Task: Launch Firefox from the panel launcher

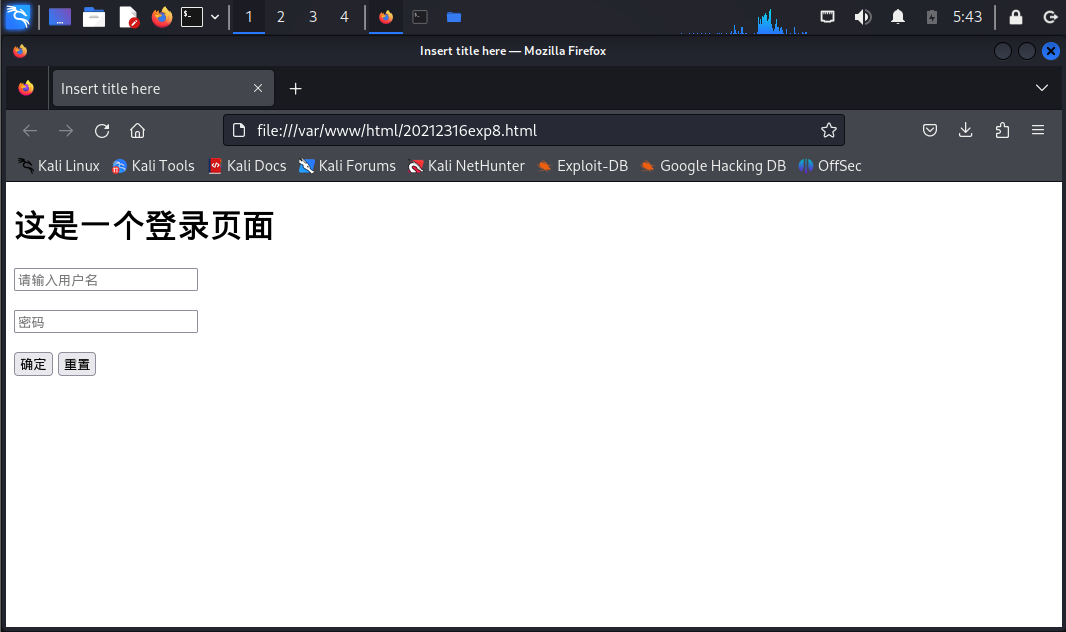Action: tap(162, 17)
